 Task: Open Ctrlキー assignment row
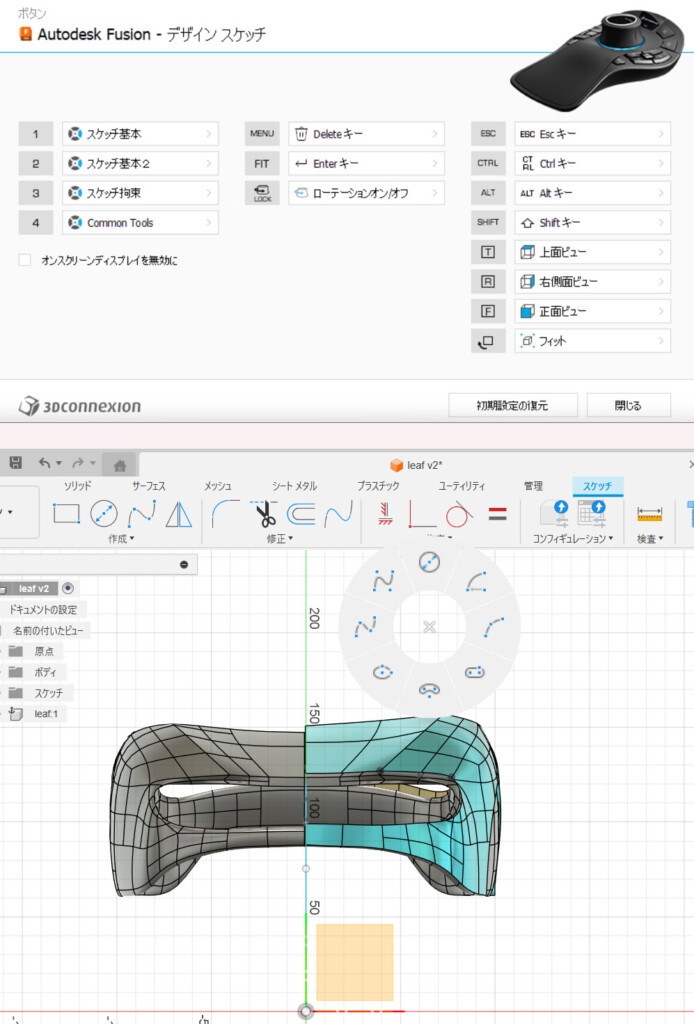tap(593, 163)
